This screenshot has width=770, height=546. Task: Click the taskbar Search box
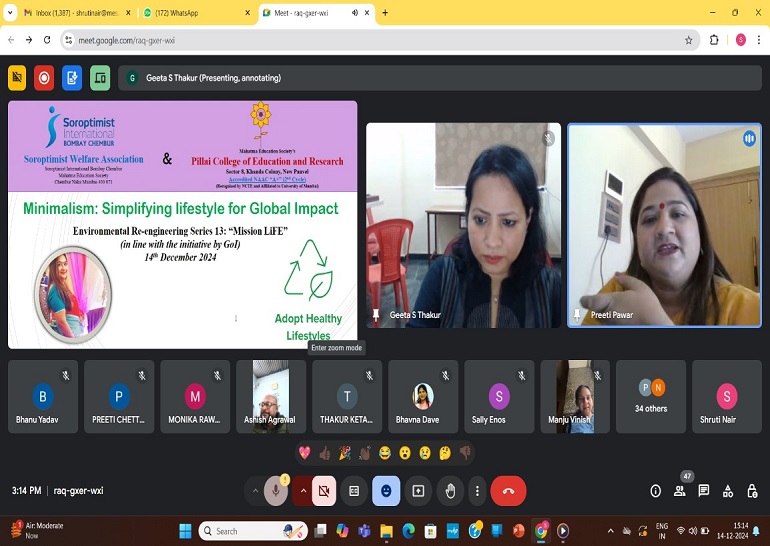pyautogui.click(x=253, y=531)
